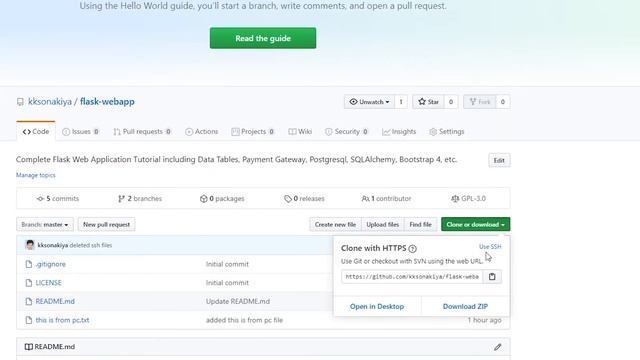Click the Manage topics link

click(x=36, y=175)
